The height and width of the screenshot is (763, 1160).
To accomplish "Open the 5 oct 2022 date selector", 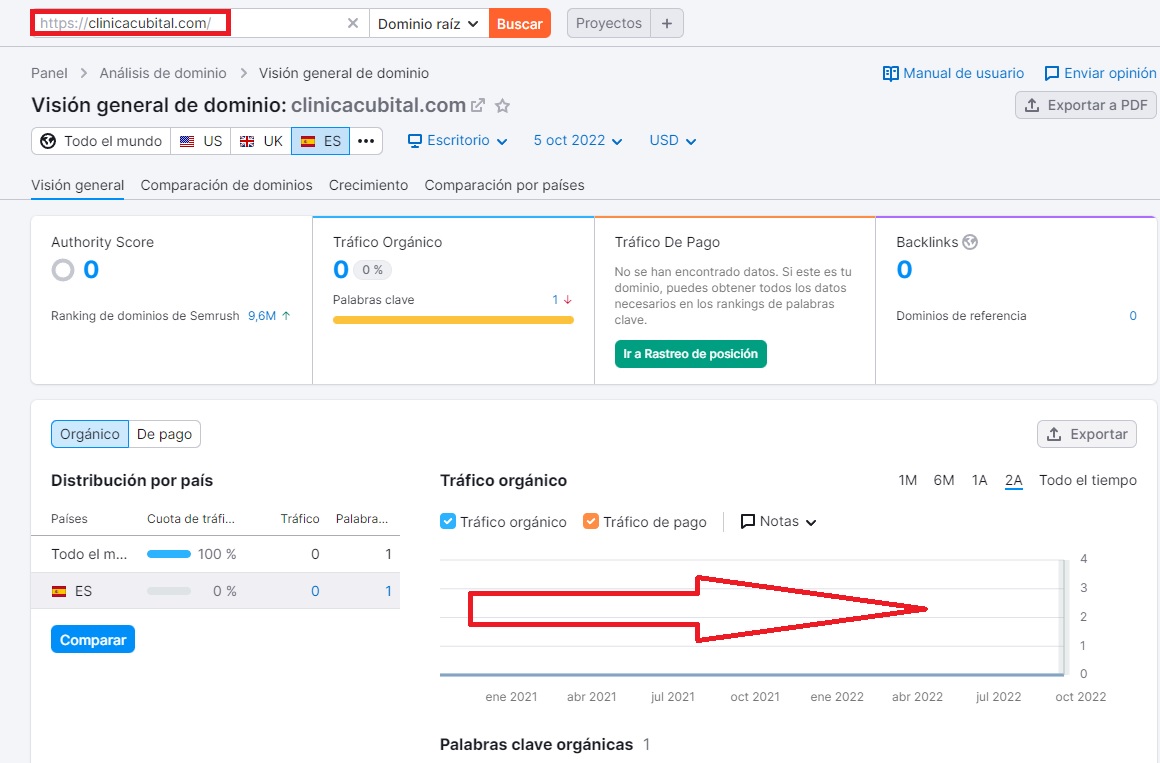I will tap(578, 141).
